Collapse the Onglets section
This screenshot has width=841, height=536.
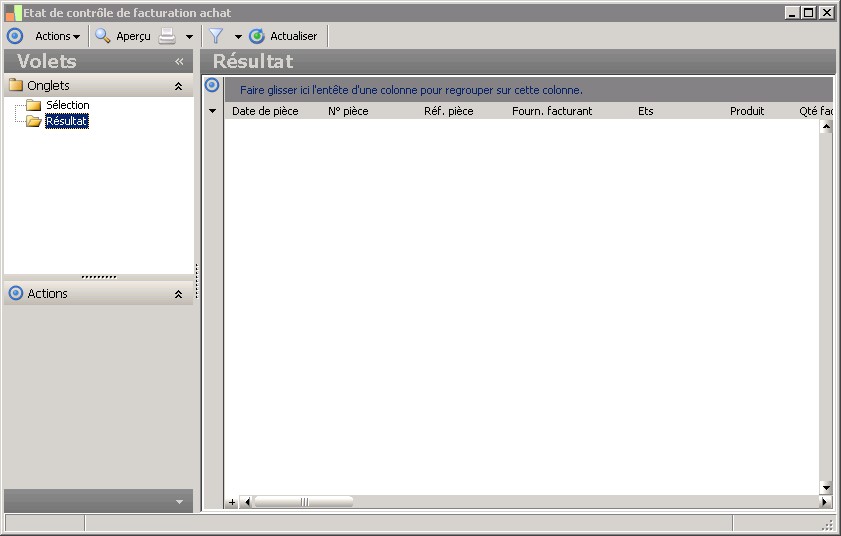179,86
